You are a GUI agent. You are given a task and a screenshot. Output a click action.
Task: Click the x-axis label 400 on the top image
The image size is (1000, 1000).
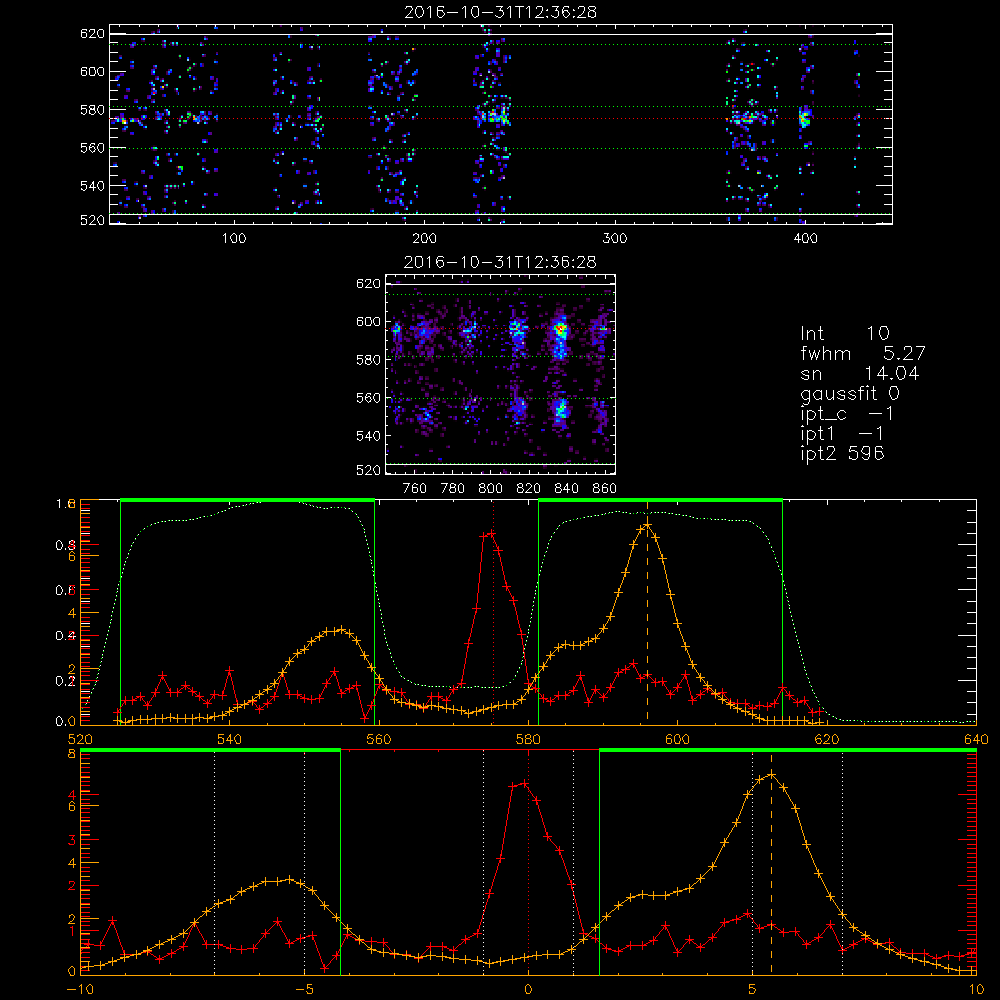pyautogui.click(x=805, y=239)
